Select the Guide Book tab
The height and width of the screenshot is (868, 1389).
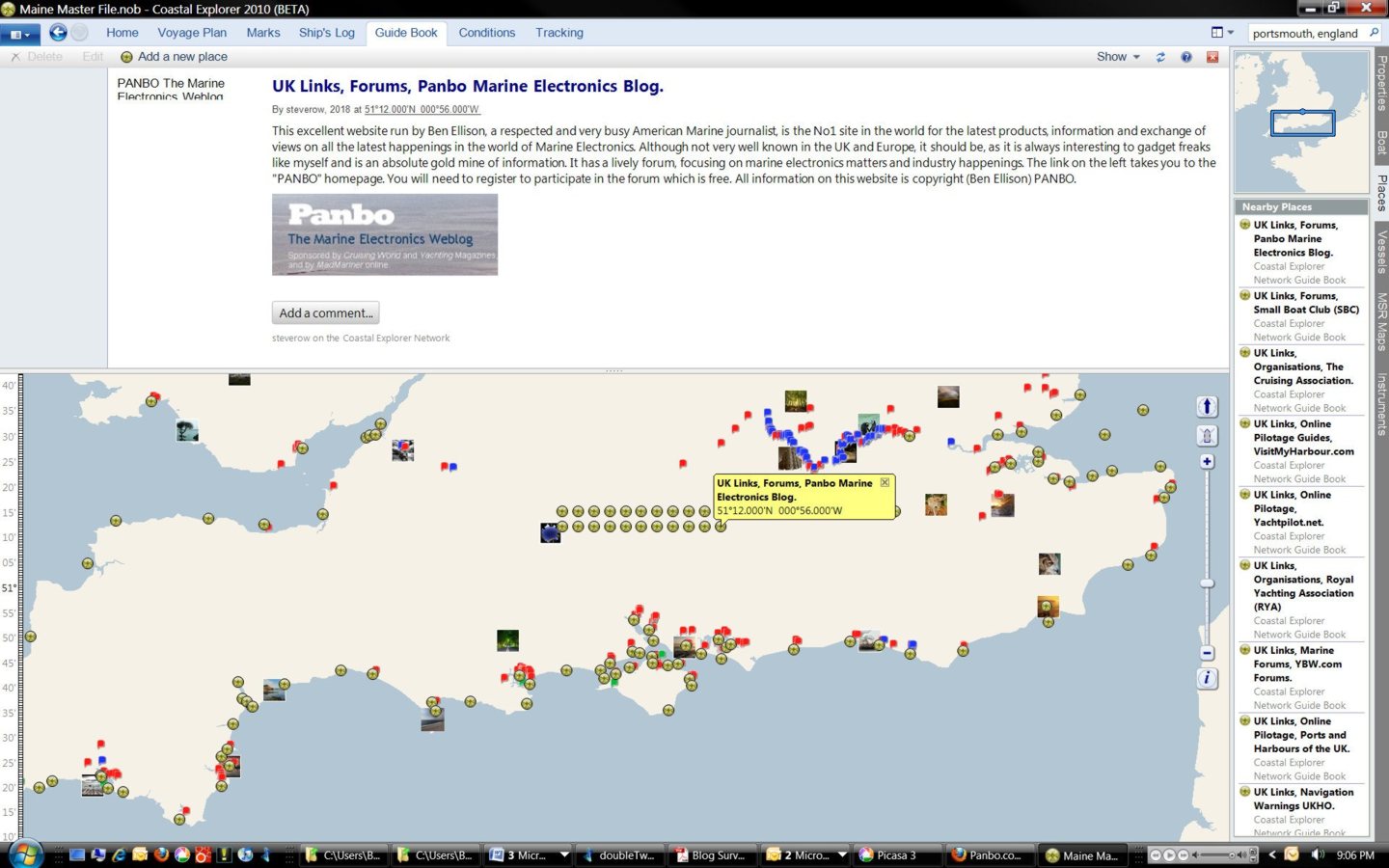tap(406, 33)
